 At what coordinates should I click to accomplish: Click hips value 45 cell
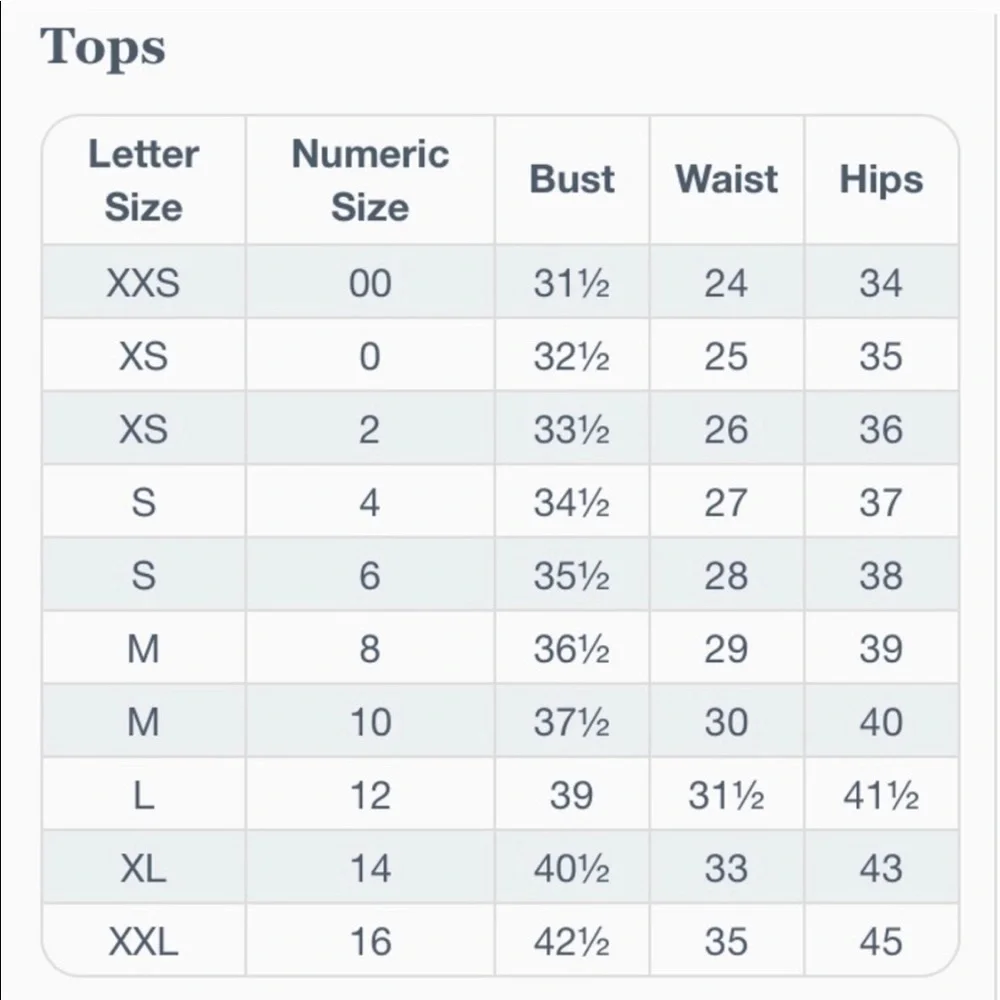881,941
